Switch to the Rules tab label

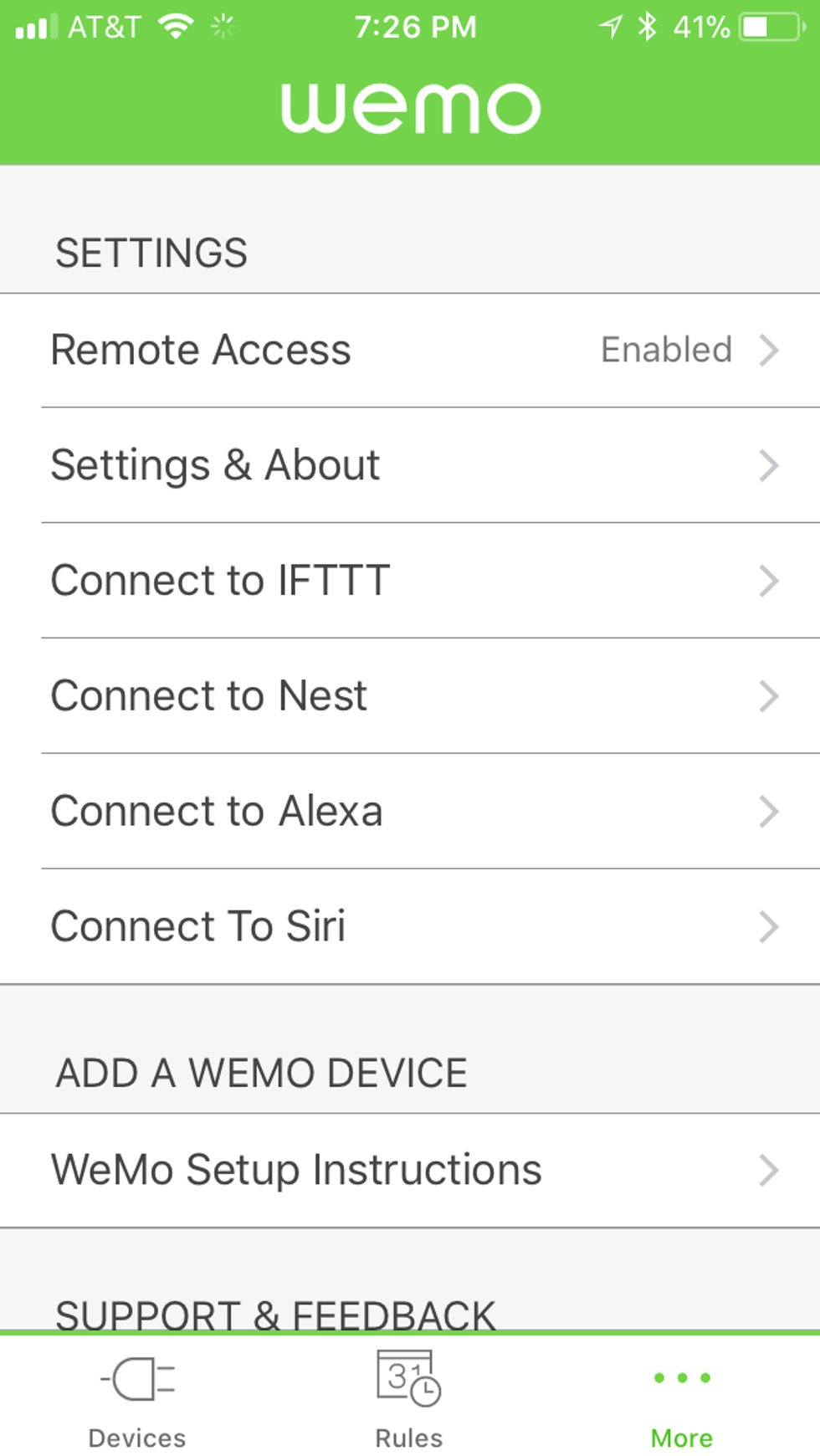[408, 1438]
